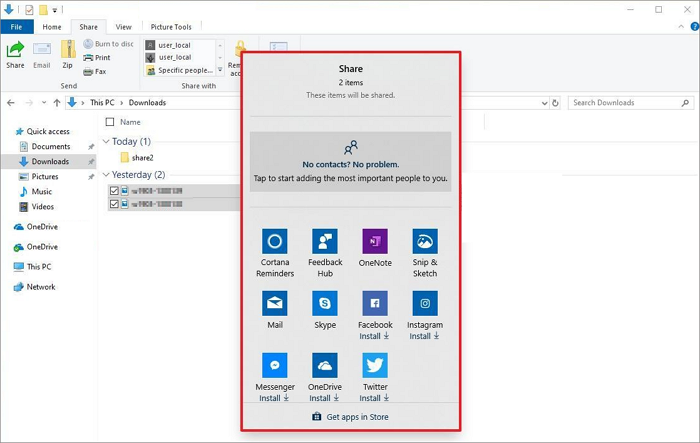This screenshot has width=700, height=443.
Task: Share items via Mail app
Action: pos(275,303)
